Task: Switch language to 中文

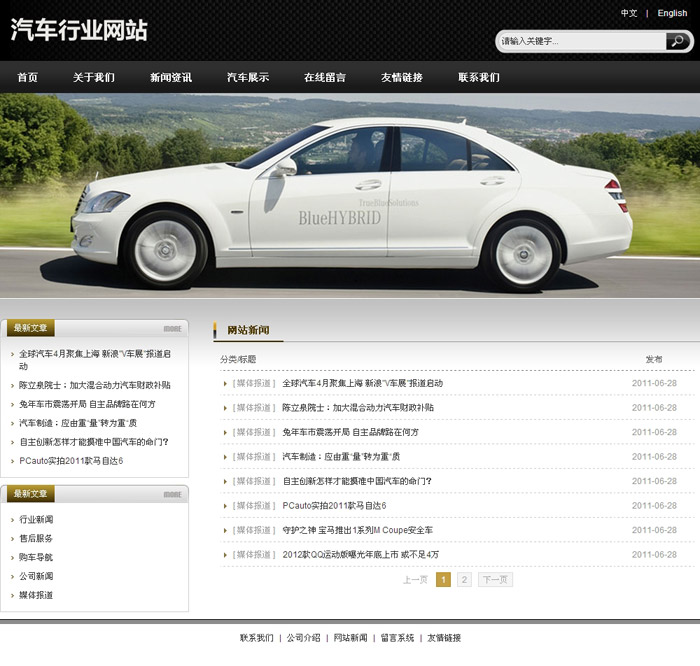Action: pos(629,13)
